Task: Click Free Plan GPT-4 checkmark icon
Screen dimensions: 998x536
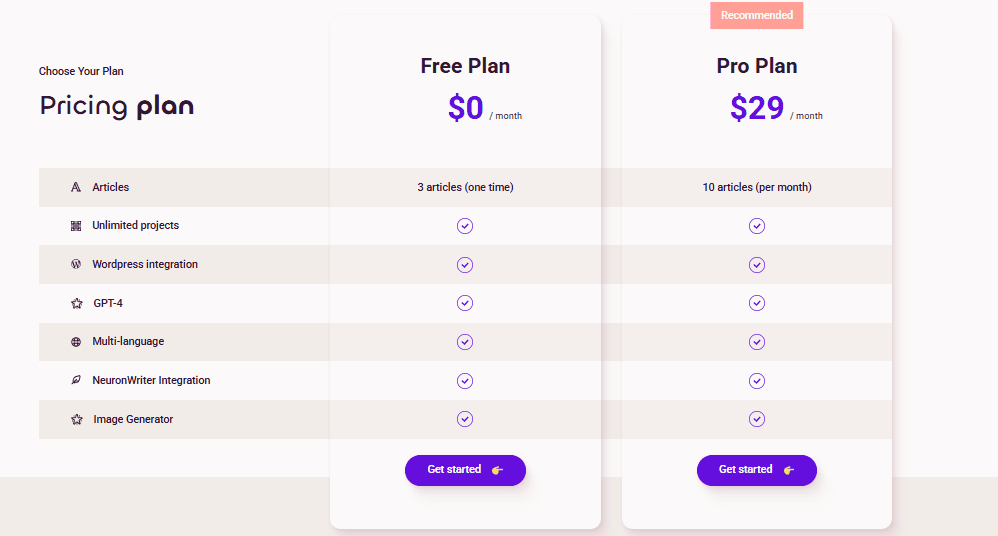Action: click(x=465, y=303)
